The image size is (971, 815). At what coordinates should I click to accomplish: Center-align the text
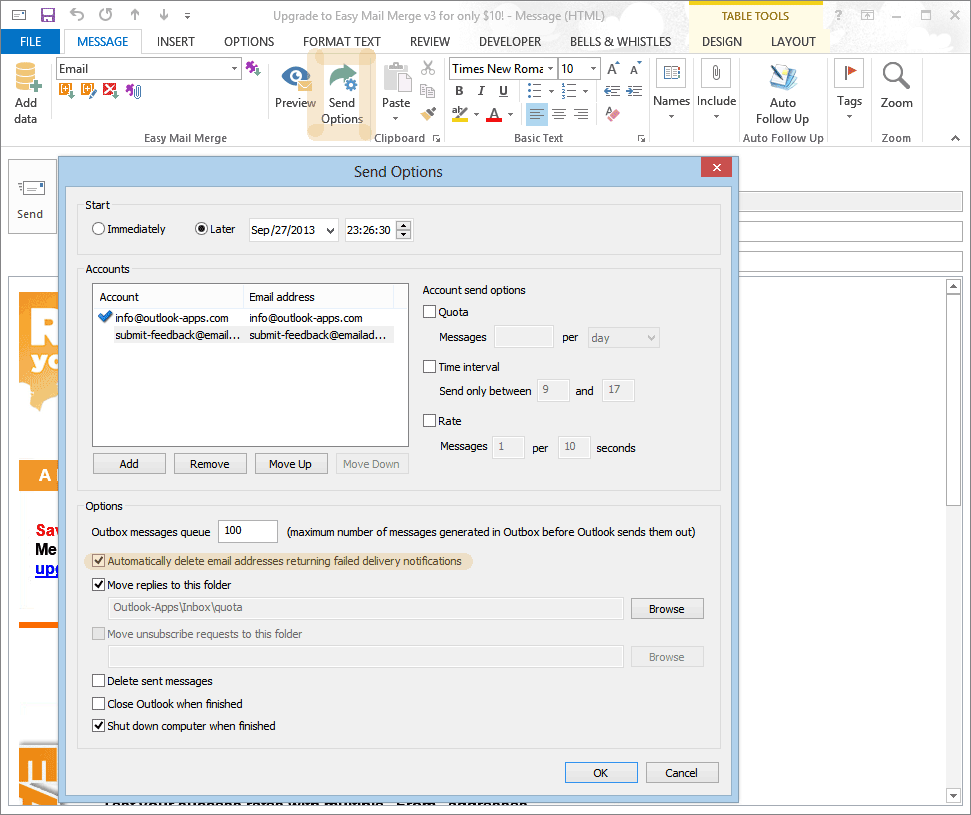click(559, 114)
